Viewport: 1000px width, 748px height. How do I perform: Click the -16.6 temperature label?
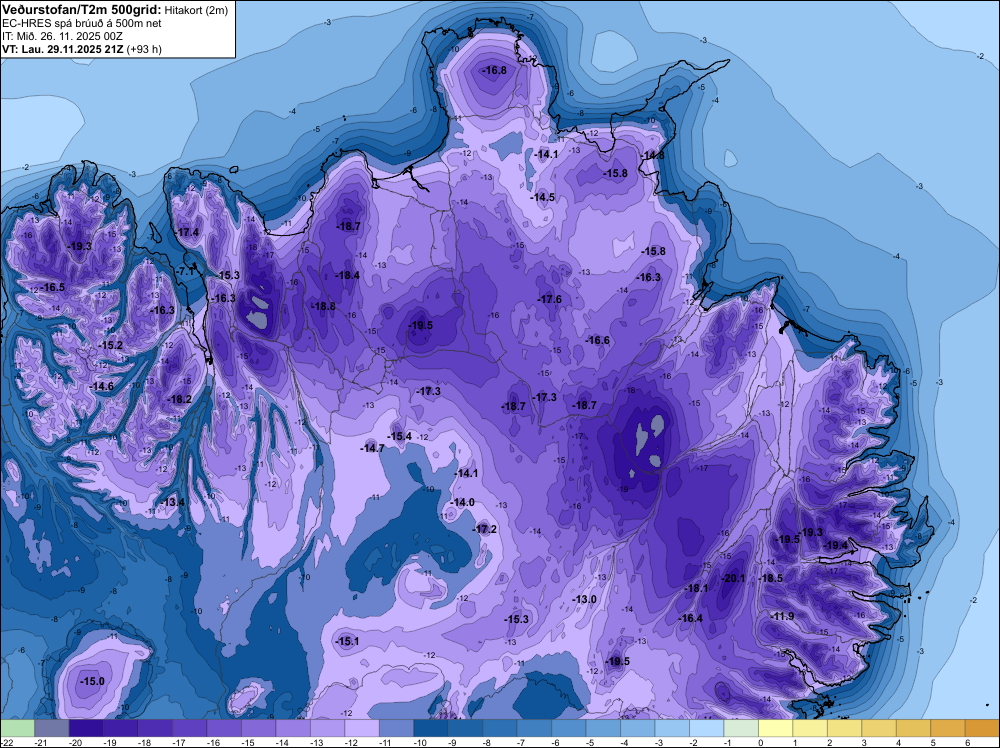click(598, 341)
